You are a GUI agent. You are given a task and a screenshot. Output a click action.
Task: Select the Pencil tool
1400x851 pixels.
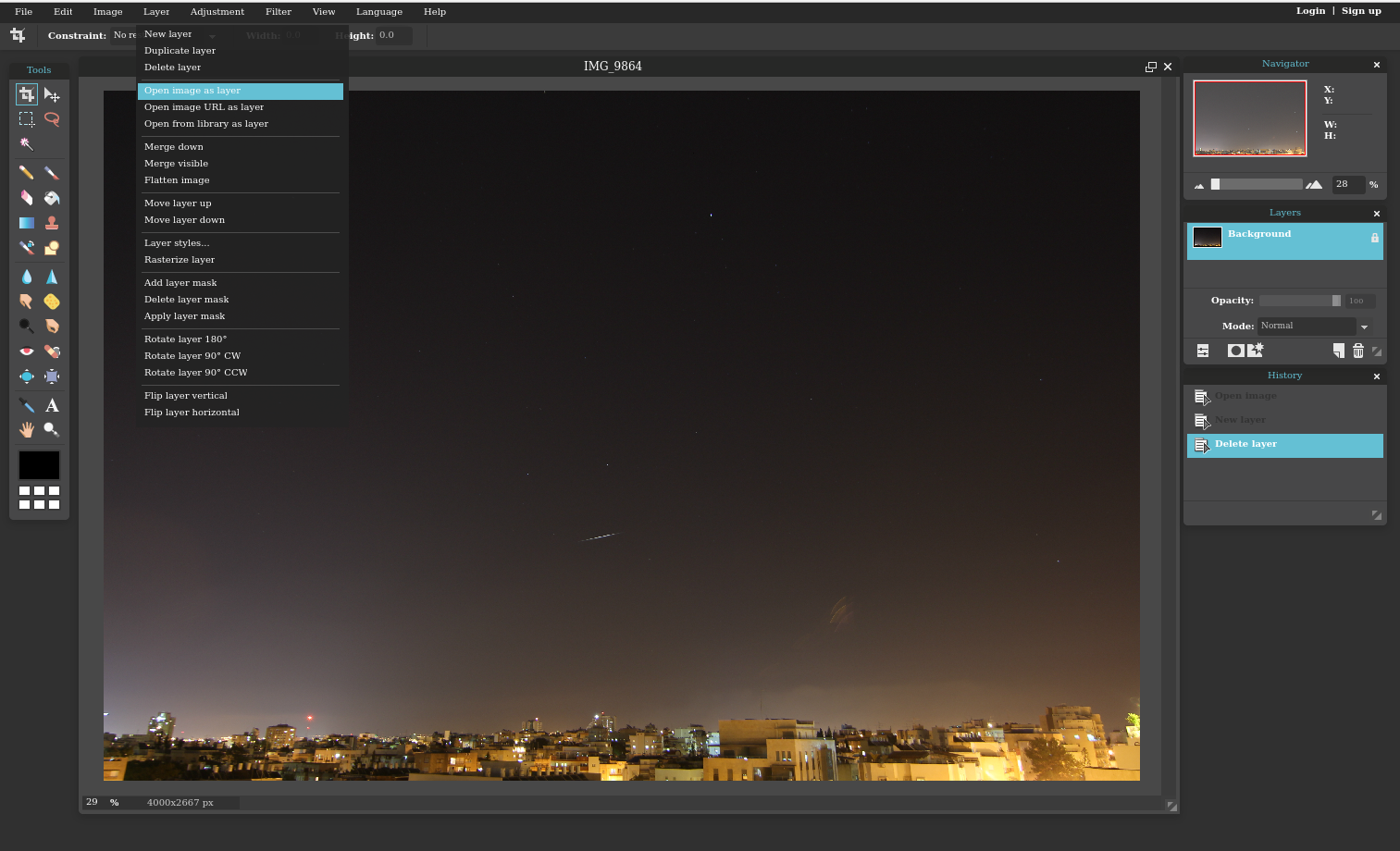[27, 173]
